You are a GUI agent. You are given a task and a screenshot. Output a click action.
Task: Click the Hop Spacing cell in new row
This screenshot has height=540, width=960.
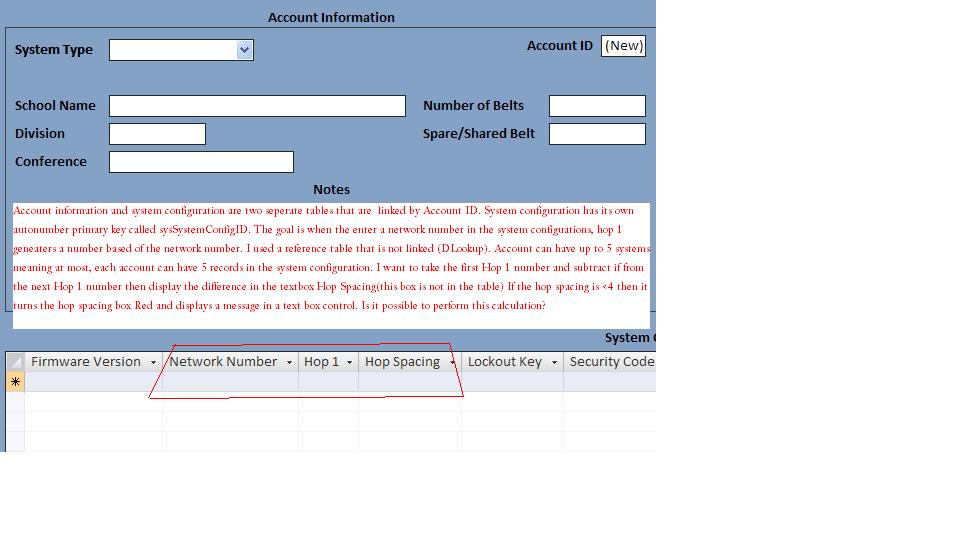(x=410, y=382)
